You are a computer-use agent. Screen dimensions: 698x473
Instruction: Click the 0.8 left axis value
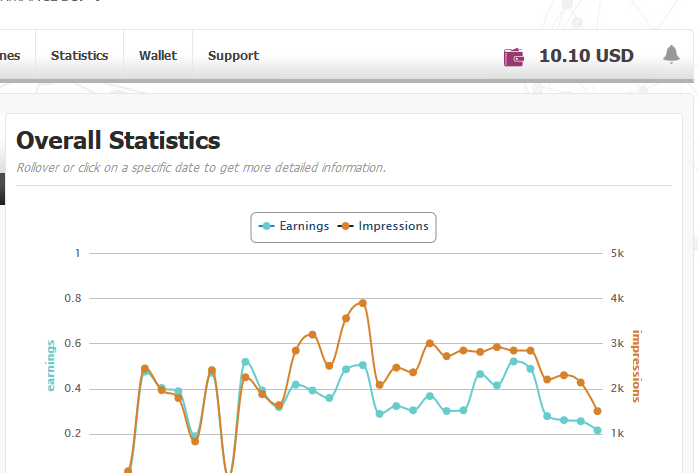(73, 298)
